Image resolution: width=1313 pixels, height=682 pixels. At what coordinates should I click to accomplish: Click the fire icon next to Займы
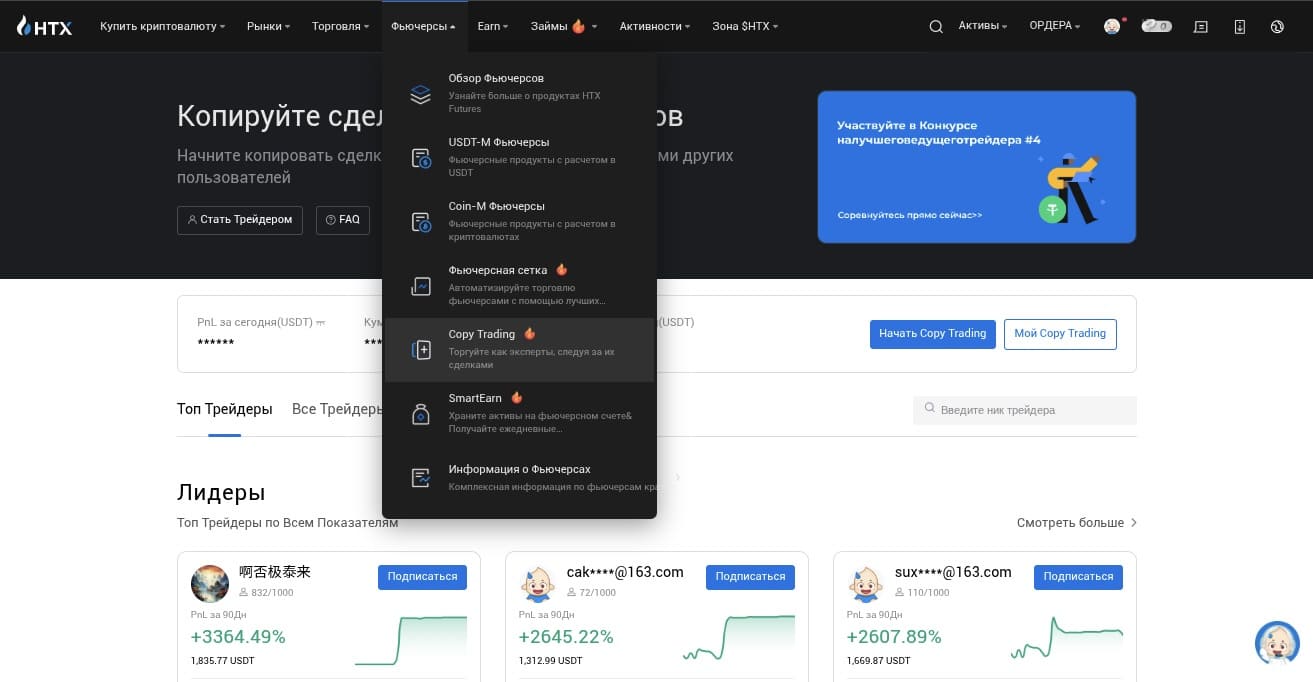(578, 26)
